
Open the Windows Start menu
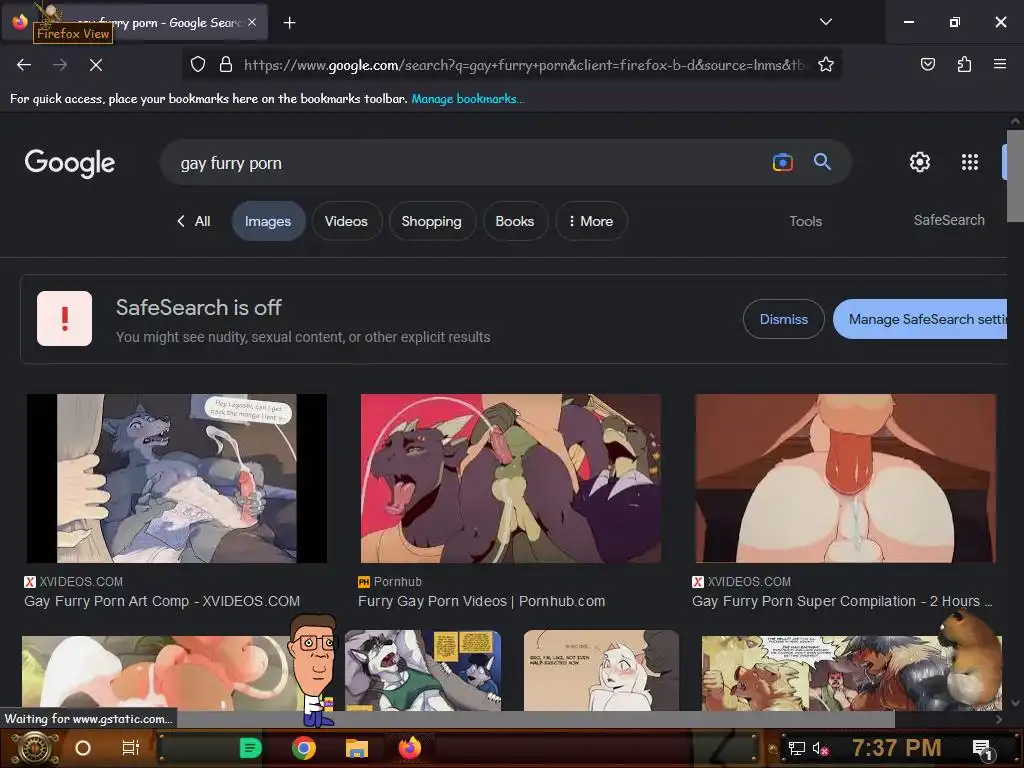[34, 748]
